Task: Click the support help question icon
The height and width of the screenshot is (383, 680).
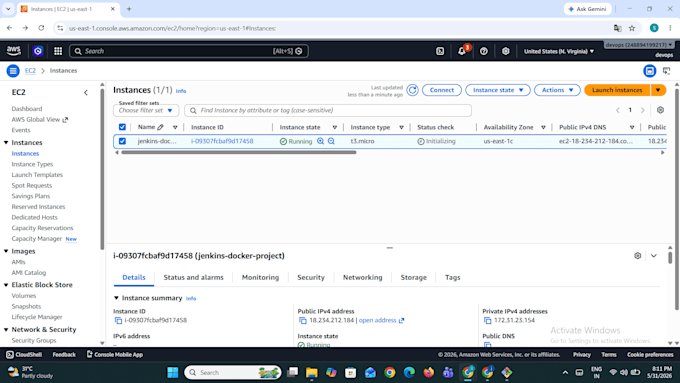Action: (x=484, y=51)
